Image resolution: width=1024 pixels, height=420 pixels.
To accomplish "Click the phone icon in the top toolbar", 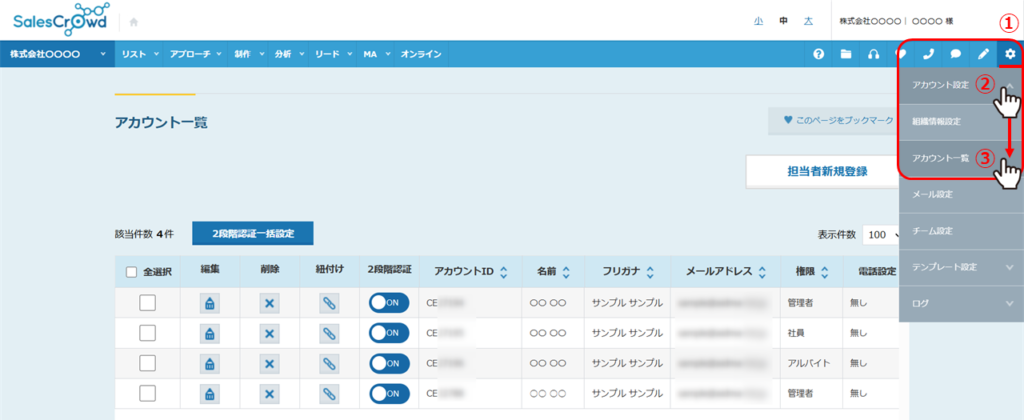I will click(929, 54).
